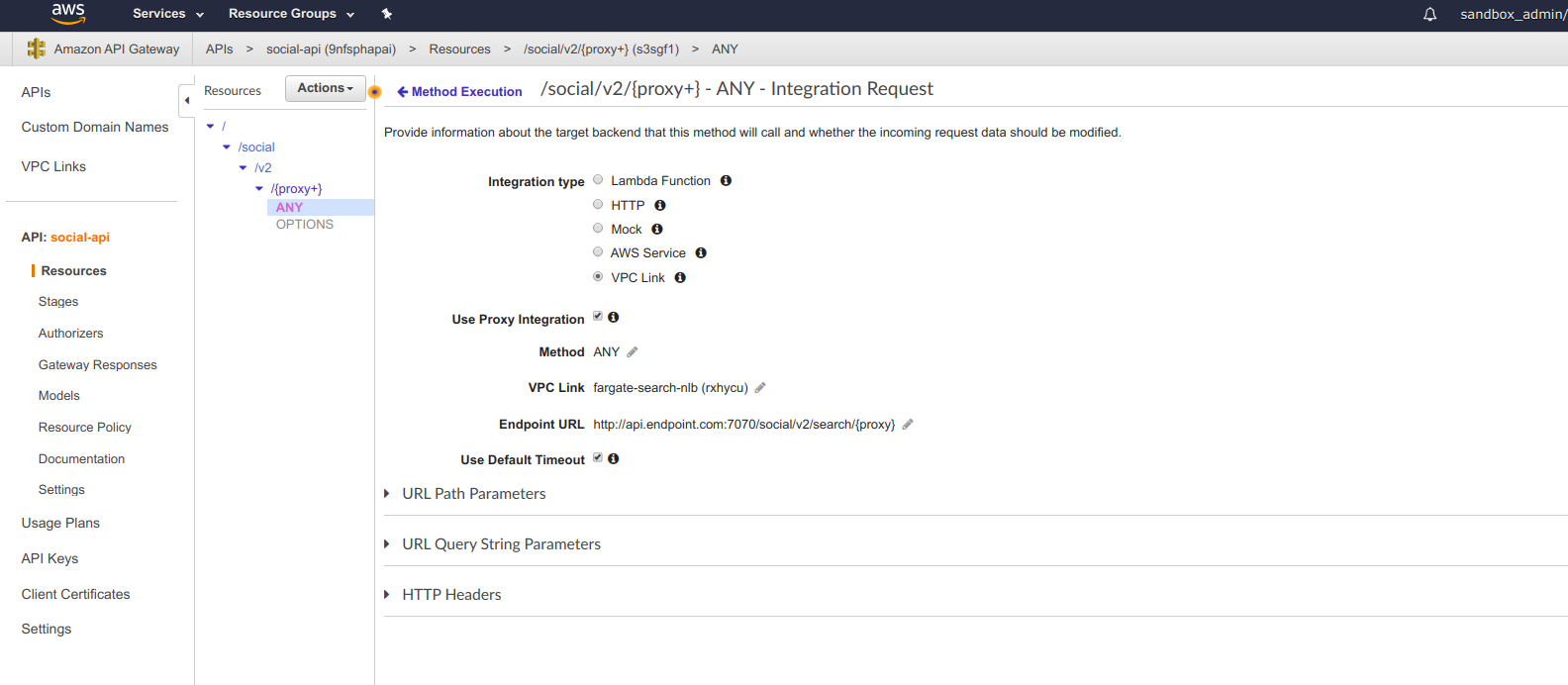
Task: Edit the VPC Link with pencil icon
Action: click(760, 388)
